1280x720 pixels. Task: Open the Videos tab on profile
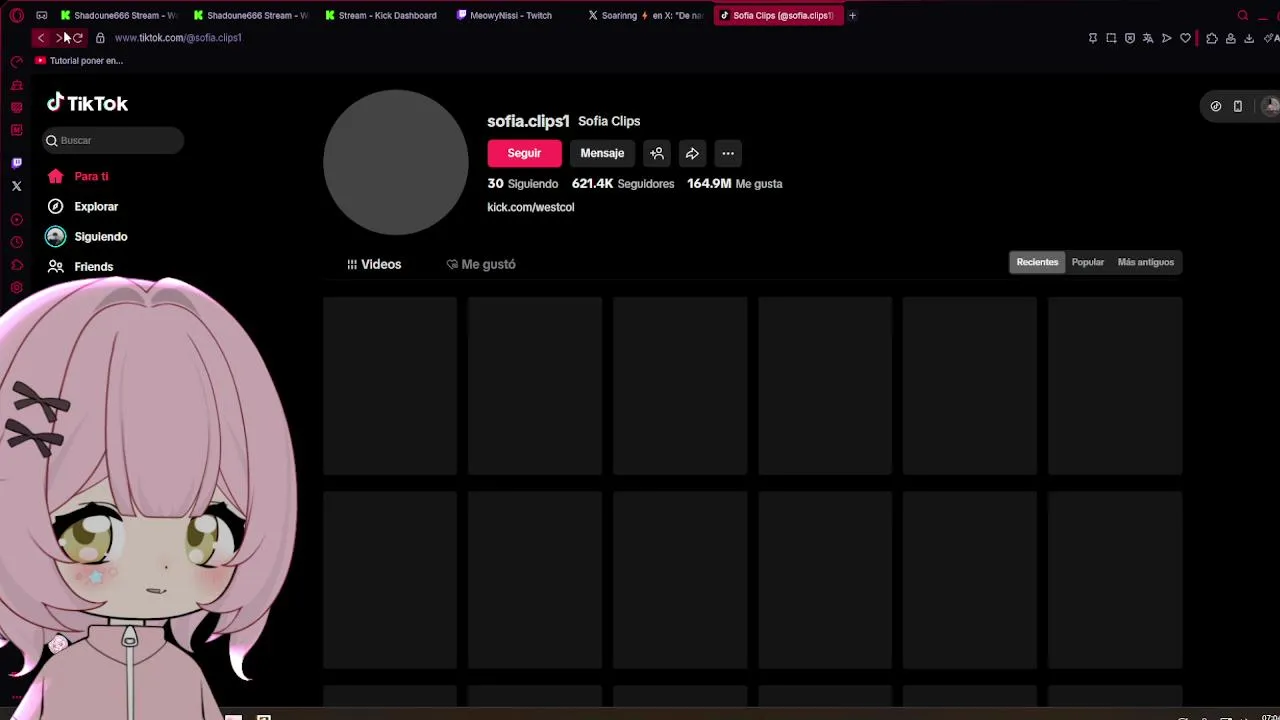coord(374,264)
